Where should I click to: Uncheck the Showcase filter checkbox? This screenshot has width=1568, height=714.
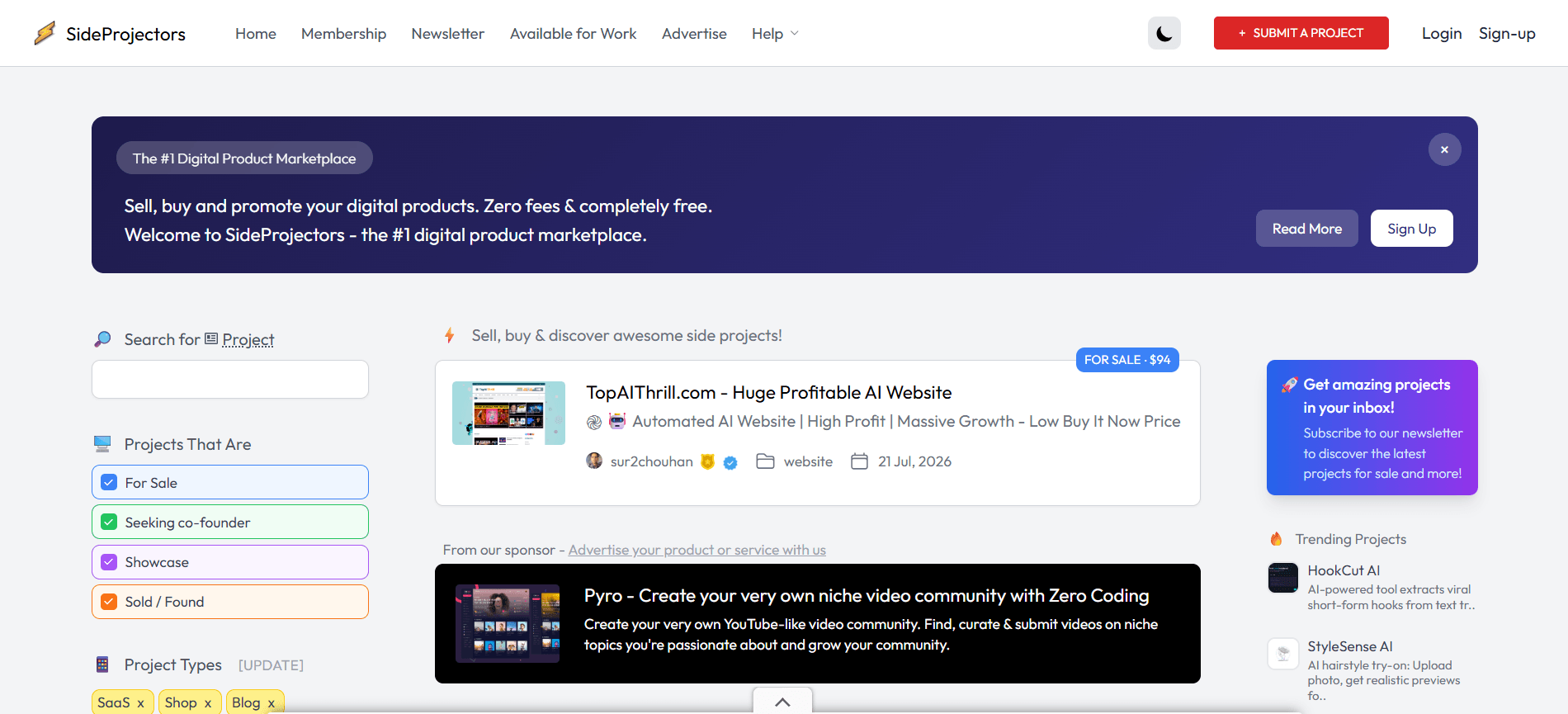click(x=109, y=562)
